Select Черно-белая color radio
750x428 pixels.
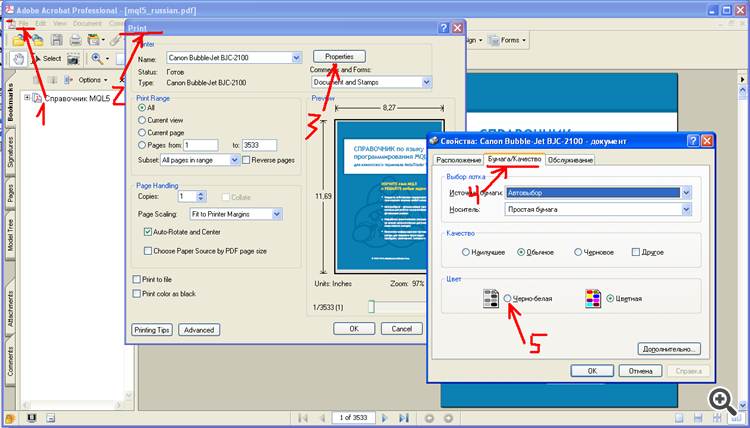click(507, 298)
